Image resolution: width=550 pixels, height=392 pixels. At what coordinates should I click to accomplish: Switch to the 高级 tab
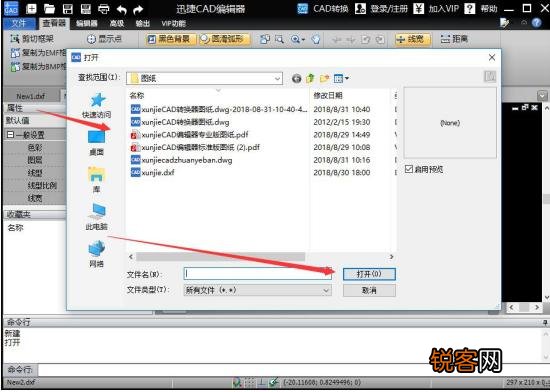(x=117, y=23)
